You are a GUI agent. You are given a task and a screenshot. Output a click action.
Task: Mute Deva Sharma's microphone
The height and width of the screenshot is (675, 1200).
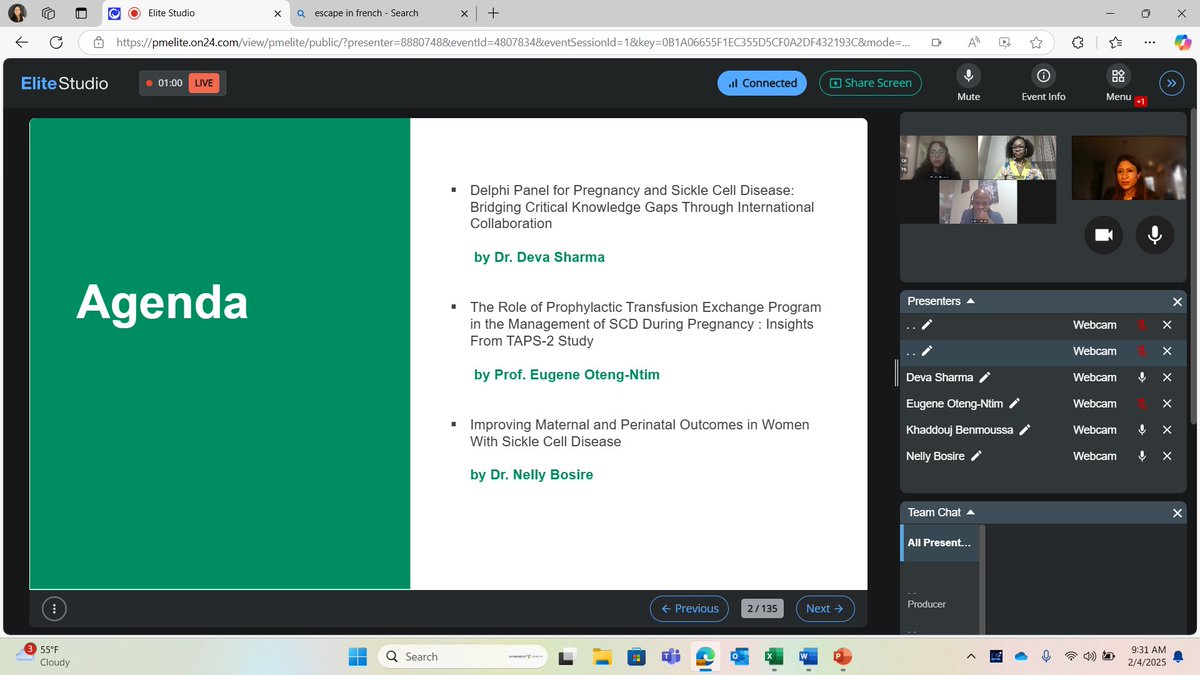1141,377
